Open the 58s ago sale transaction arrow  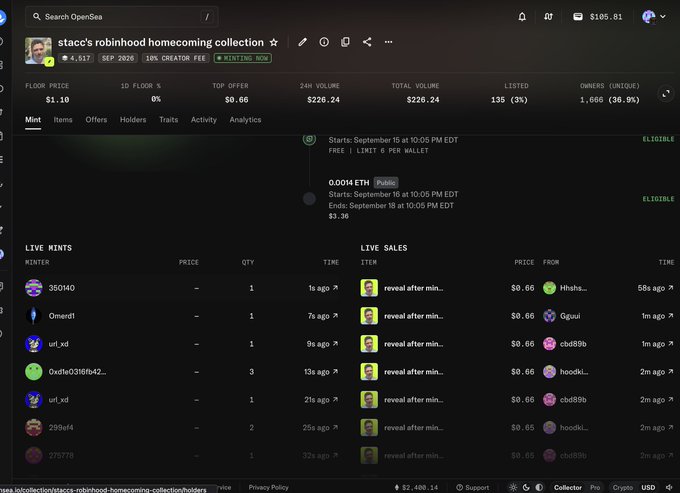coord(671,288)
